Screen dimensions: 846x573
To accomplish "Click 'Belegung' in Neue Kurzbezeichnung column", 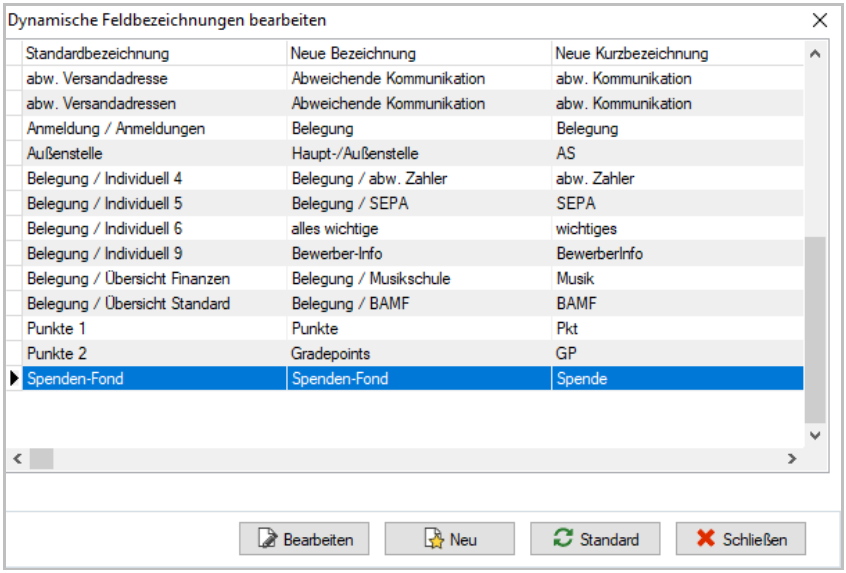I will coord(678,128).
